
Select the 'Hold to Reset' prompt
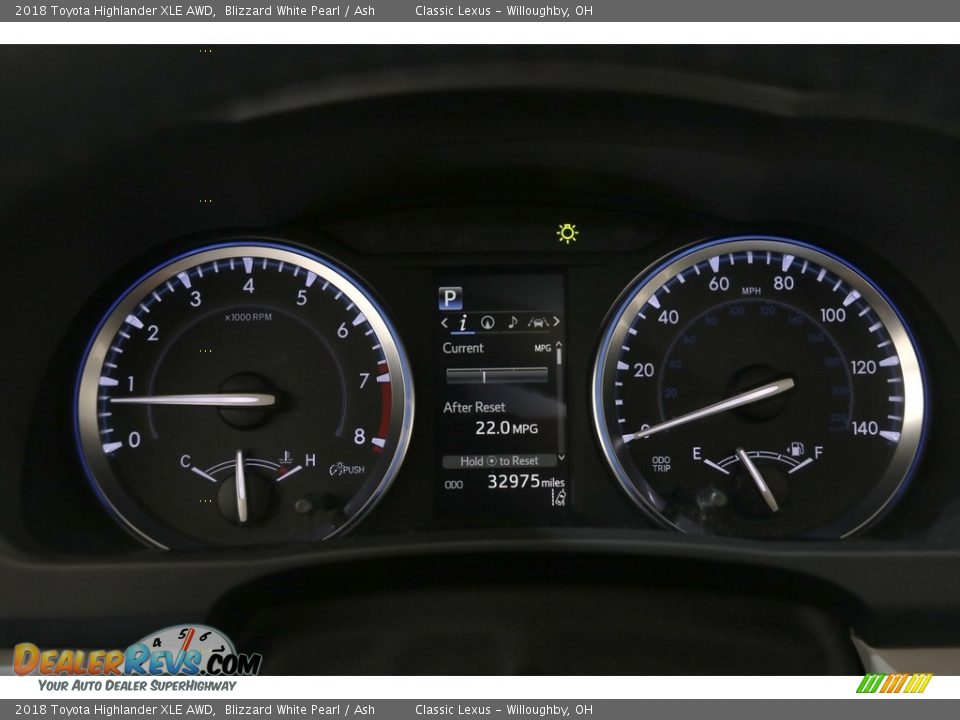tap(500, 461)
